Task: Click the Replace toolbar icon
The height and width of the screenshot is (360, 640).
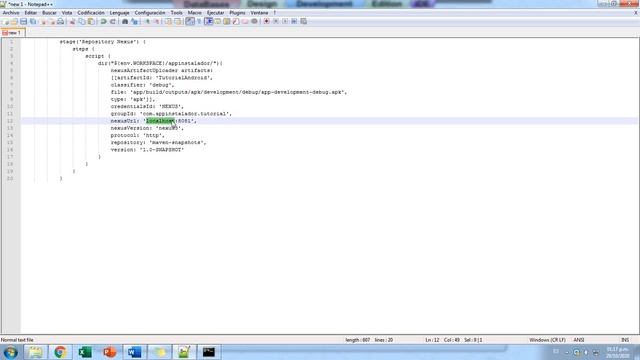Action: tap(134, 21)
